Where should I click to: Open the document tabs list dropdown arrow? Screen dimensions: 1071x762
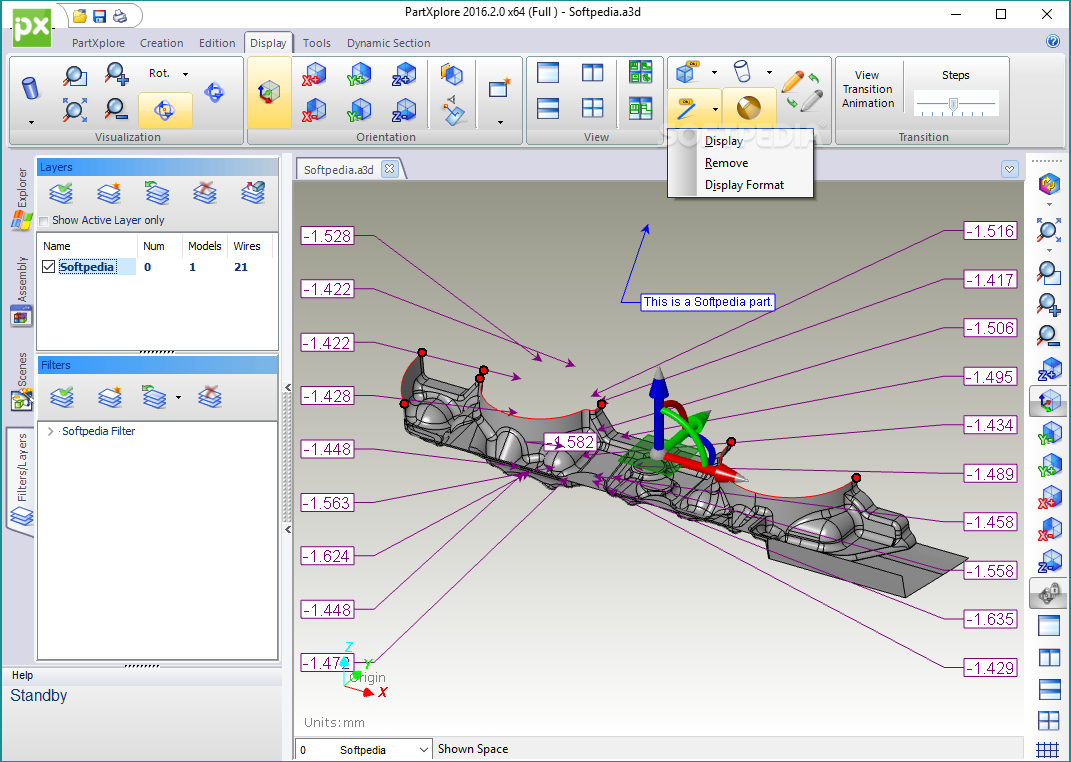coord(1010,169)
